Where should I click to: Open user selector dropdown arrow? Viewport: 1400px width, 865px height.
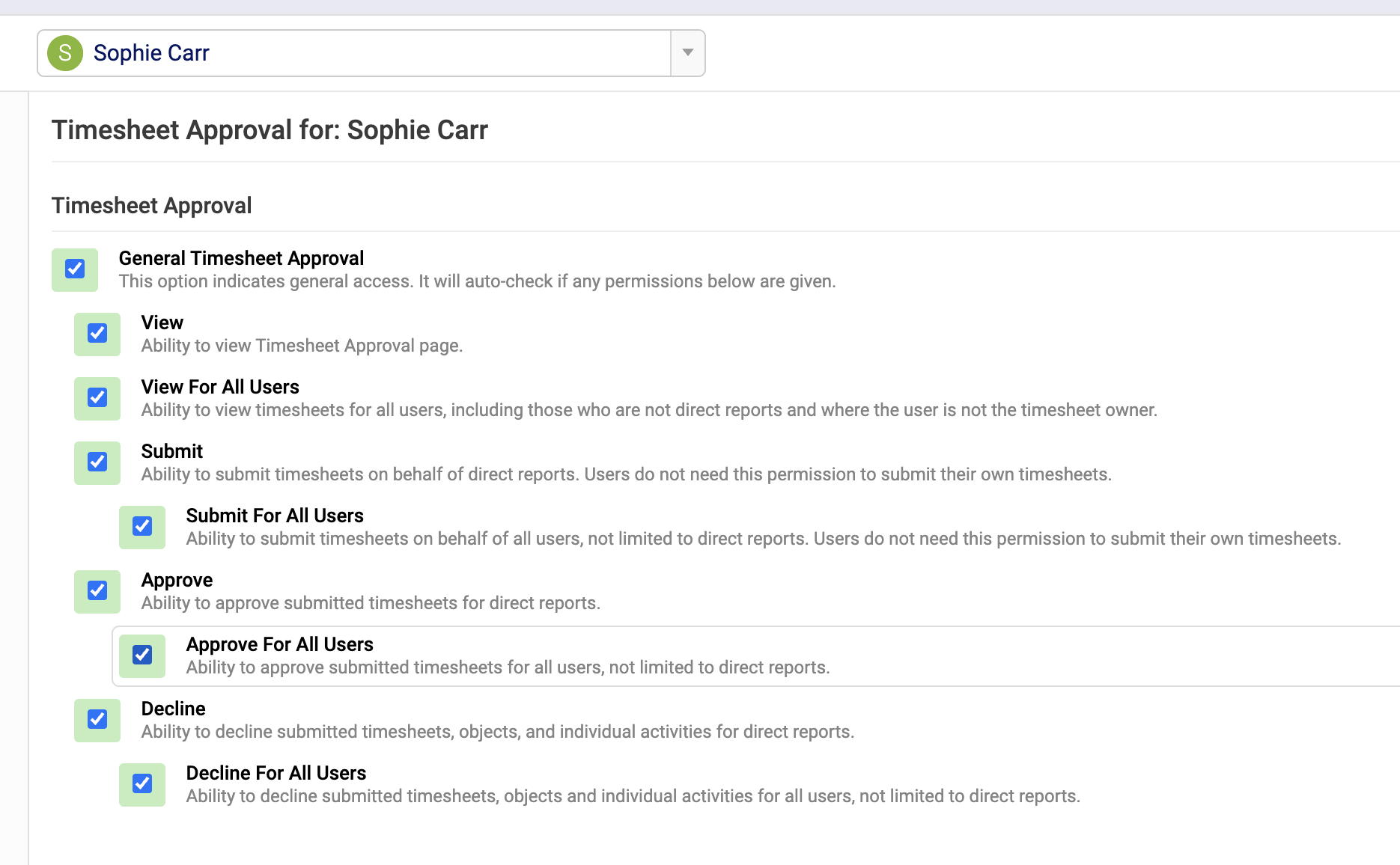pyautogui.click(x=687, y=53)
